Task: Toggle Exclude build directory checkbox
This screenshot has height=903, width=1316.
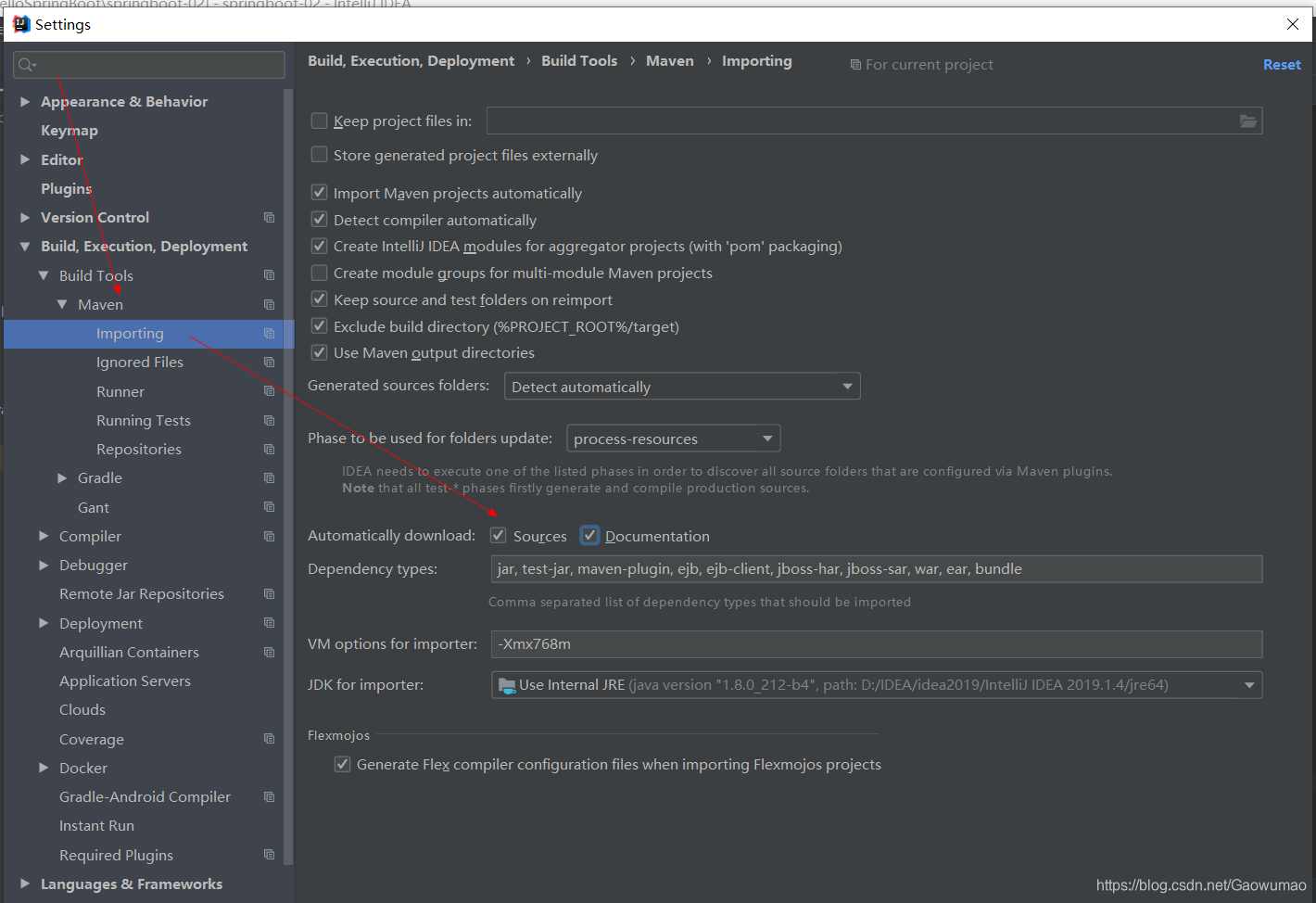Action: click(320, 326)
